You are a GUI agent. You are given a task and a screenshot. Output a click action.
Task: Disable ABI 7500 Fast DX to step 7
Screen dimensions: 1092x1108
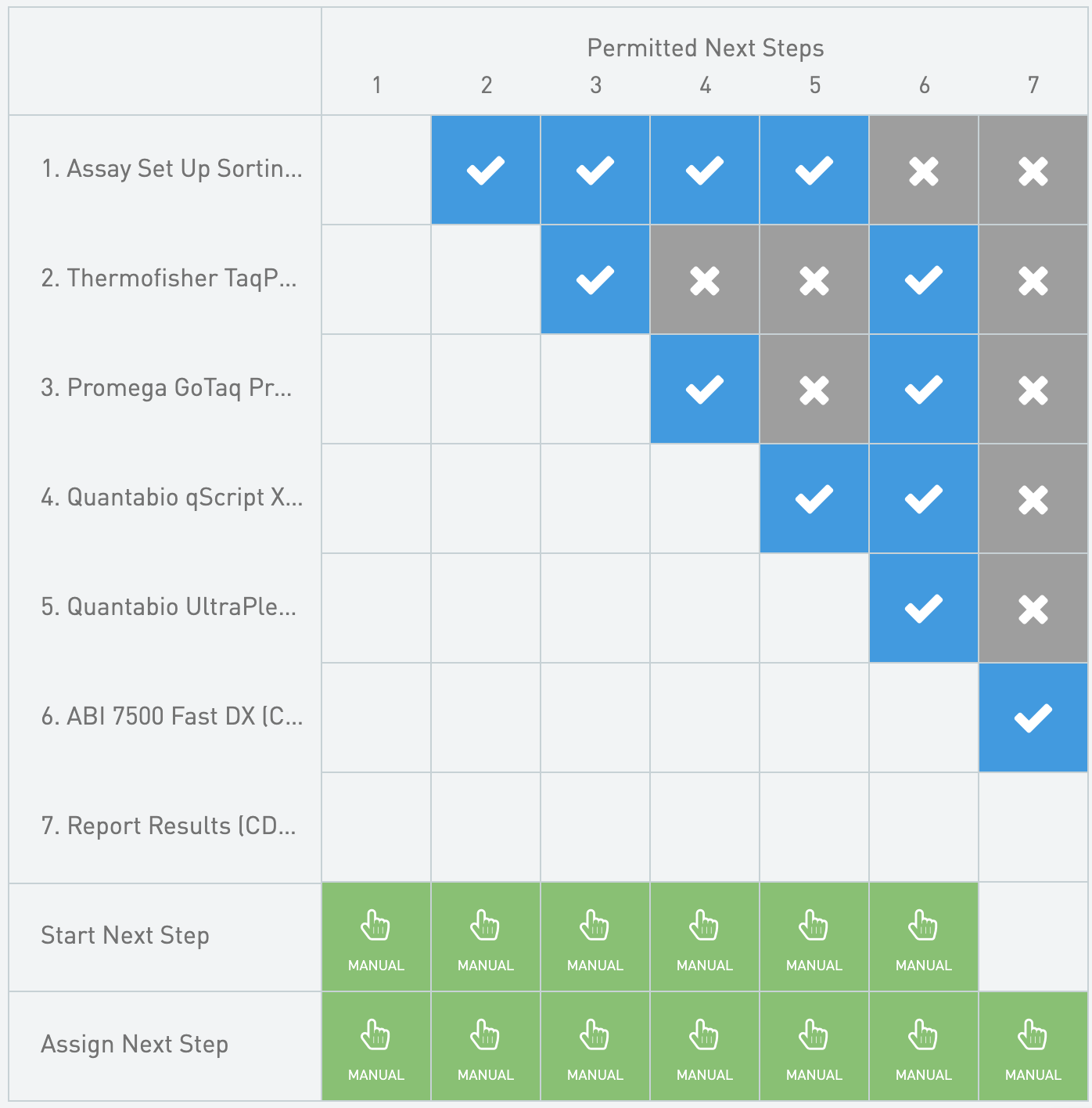(x=1033, y=718)
